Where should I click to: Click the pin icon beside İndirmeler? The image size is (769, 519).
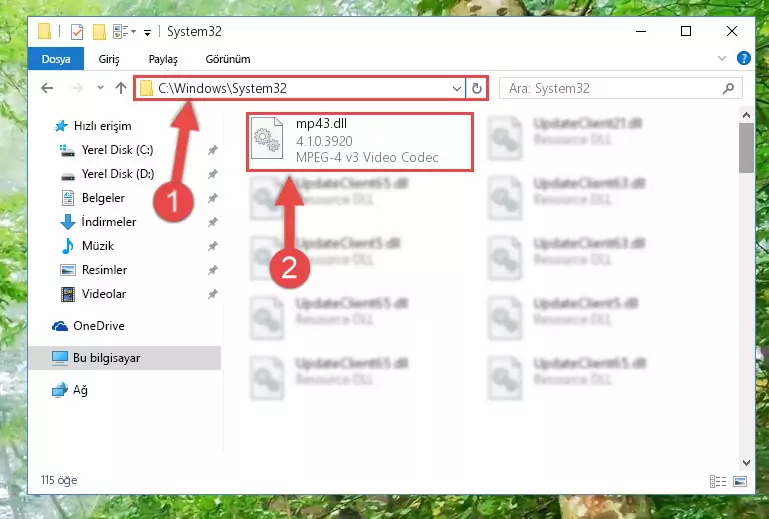point(212,222)
